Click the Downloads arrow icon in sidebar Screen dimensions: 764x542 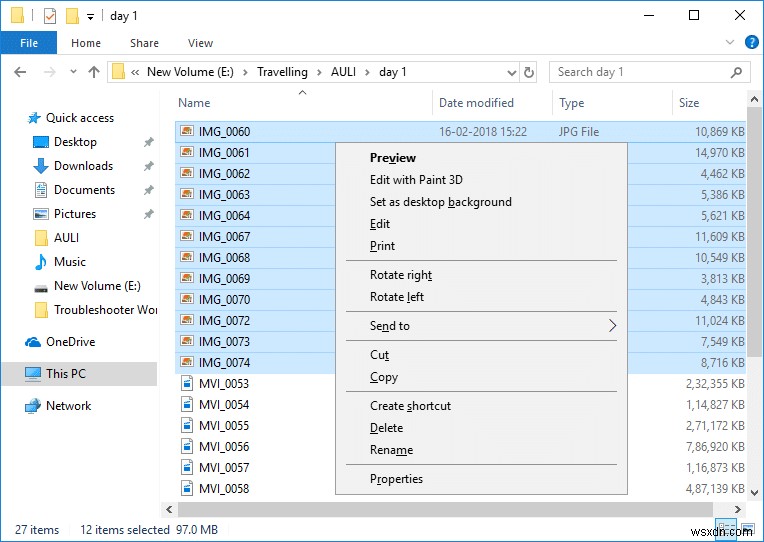(41, 166)
